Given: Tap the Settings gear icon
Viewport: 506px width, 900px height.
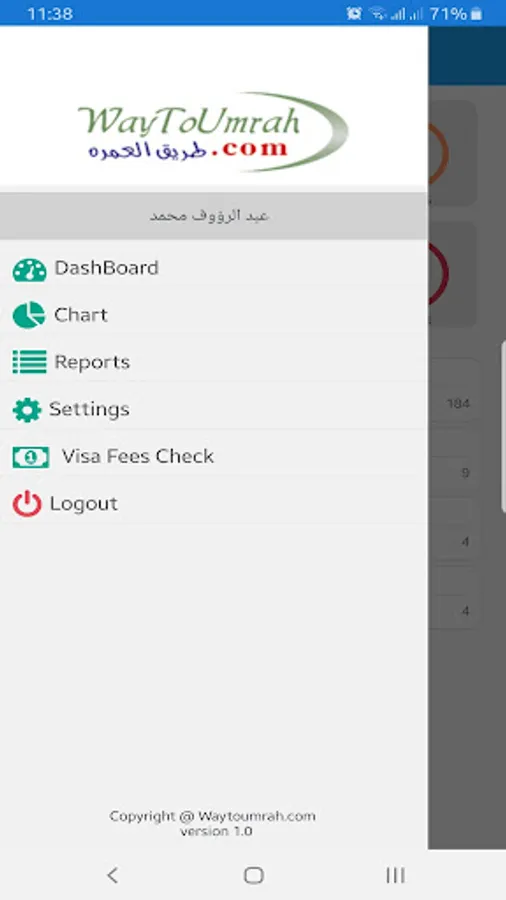Looking at the screenshot, I should click(27, 410).
